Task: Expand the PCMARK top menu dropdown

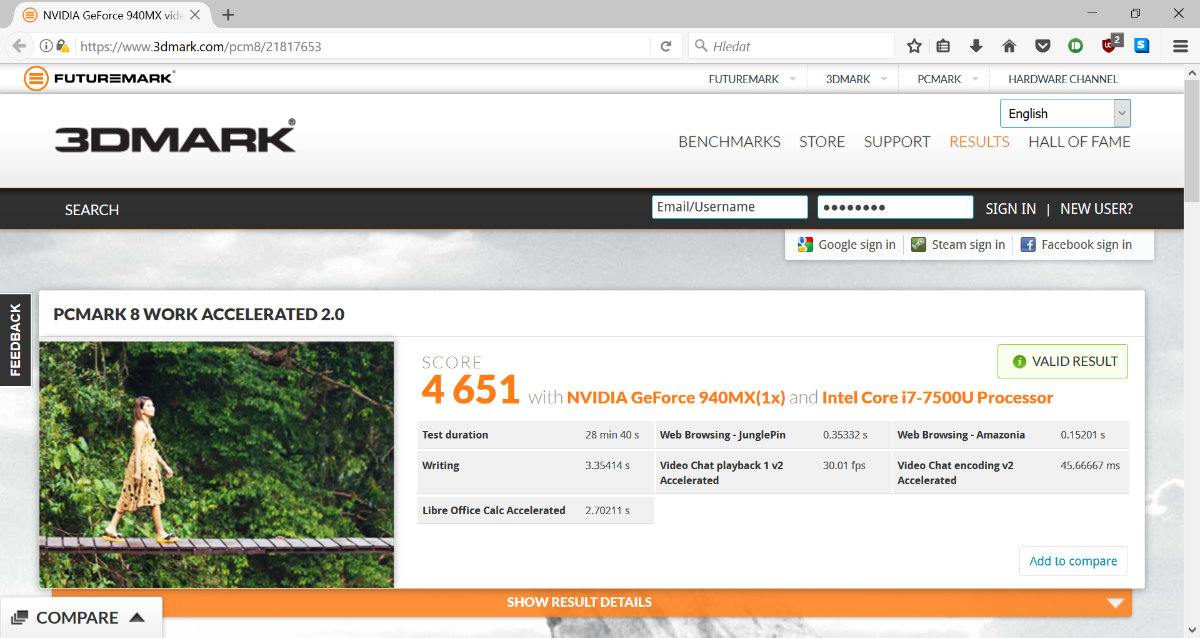Action: coord(974,79)
